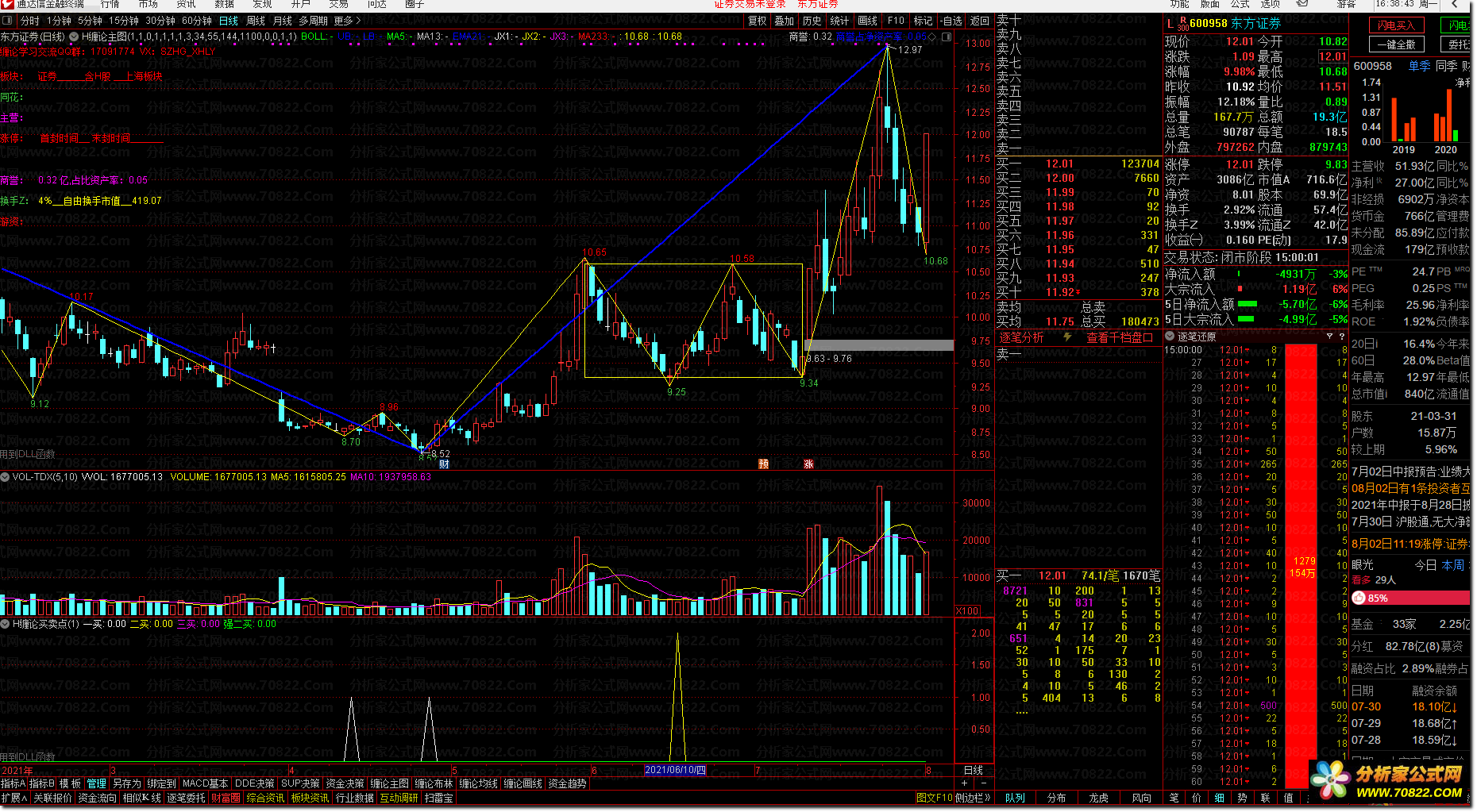Click the 返回 button

[980, 21]
